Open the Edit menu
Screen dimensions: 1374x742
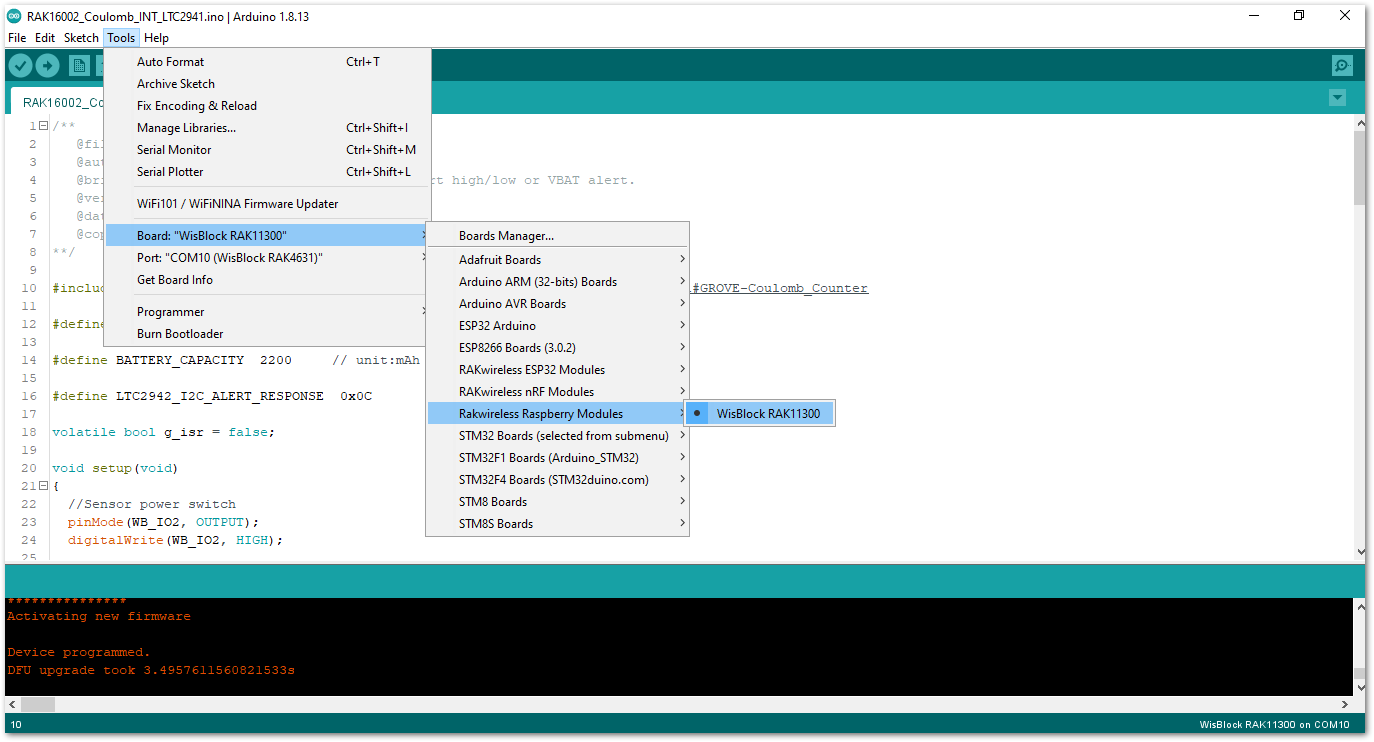coord(45,38)
